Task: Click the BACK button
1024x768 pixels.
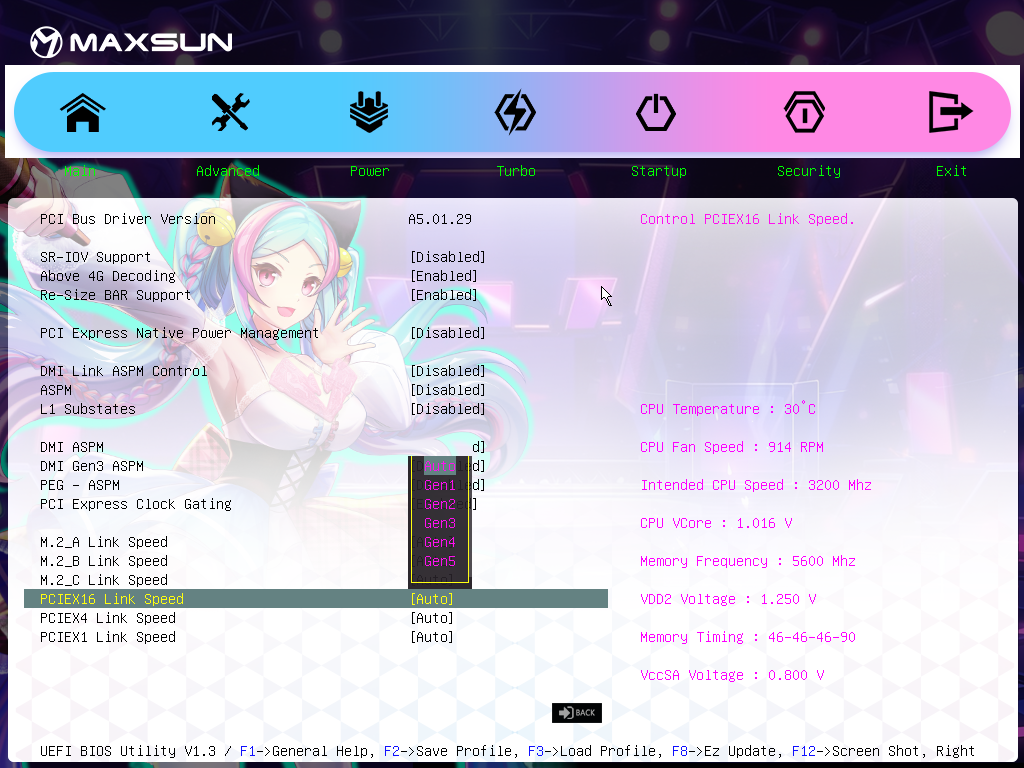Action: coord(577,712)
